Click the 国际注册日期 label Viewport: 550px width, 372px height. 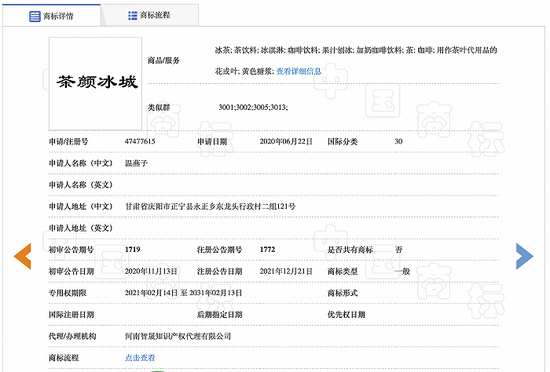[71, 314]
